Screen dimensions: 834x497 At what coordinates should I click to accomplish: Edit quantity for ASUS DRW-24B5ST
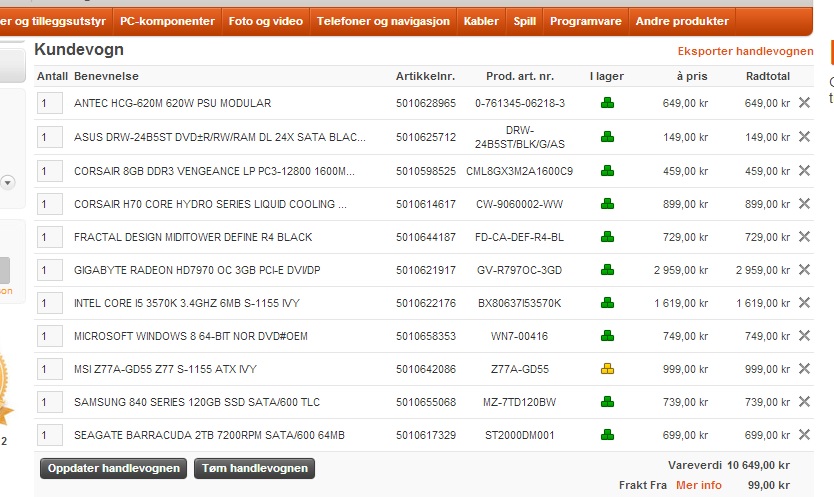(x=49, y=137)
